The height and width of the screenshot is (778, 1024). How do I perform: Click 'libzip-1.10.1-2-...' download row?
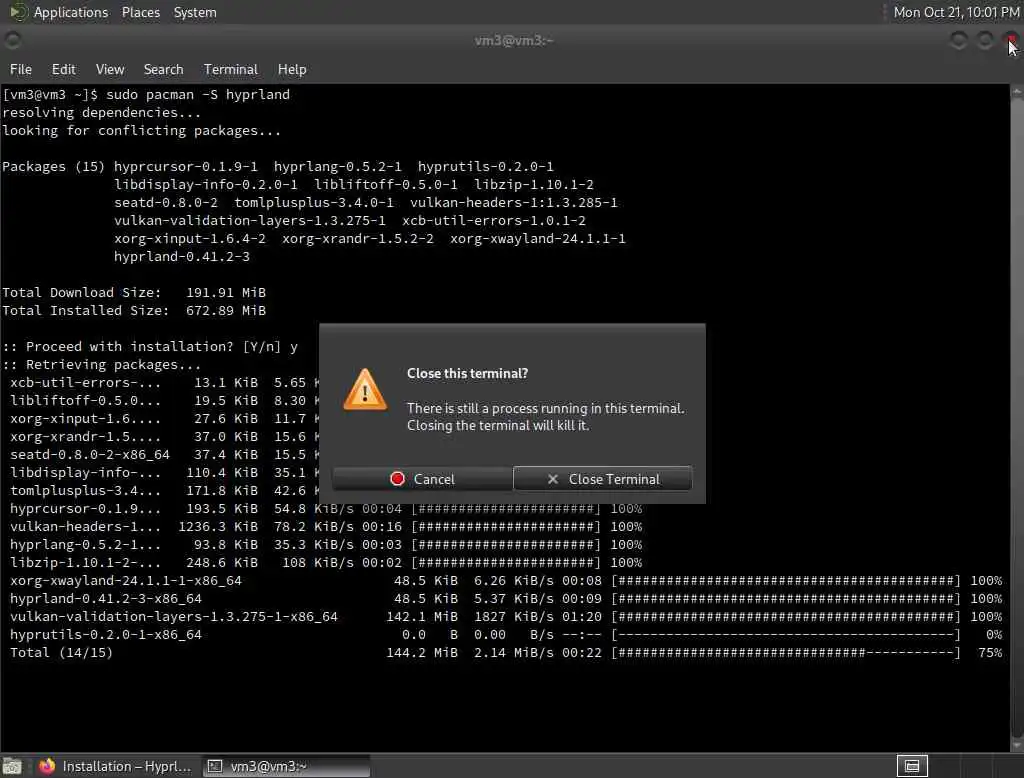pyautogui.click(x=326, y=562)
